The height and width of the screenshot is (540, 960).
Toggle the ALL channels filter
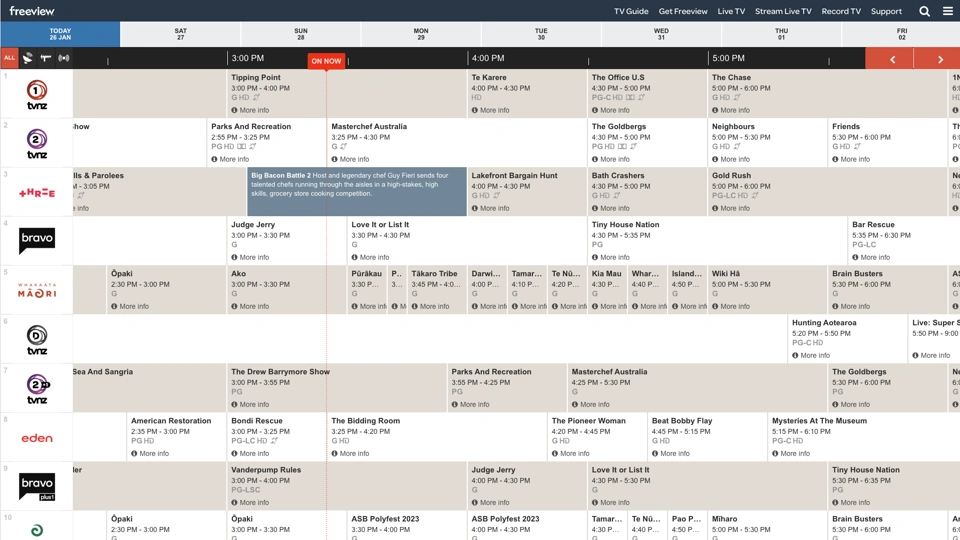(9, 58)
